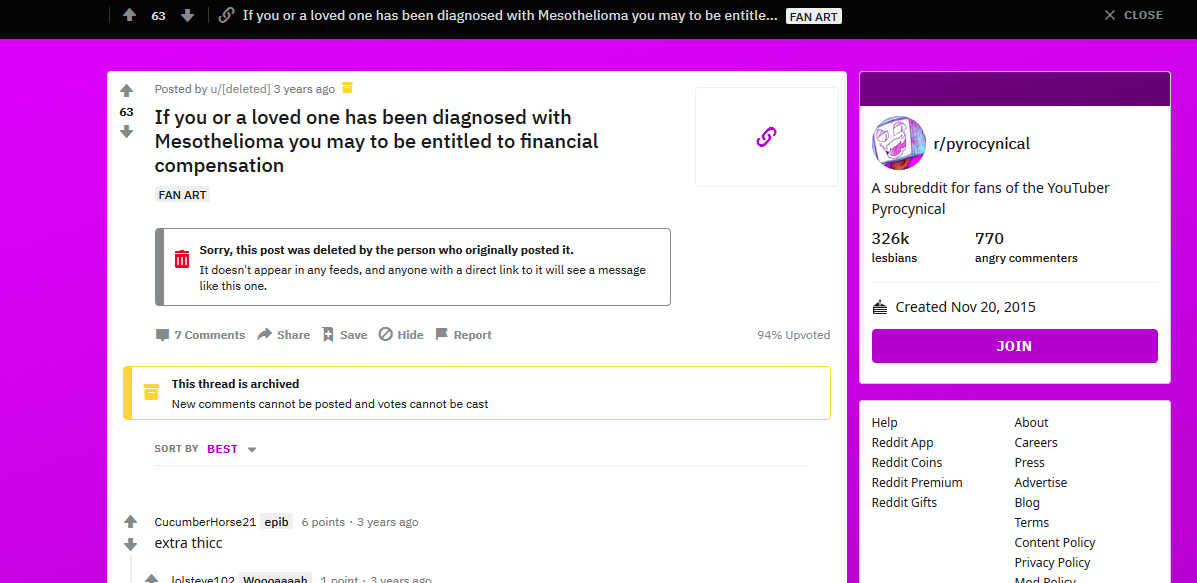
Task: Click the yellow archived icon next to post date
Action: (347, 88)
